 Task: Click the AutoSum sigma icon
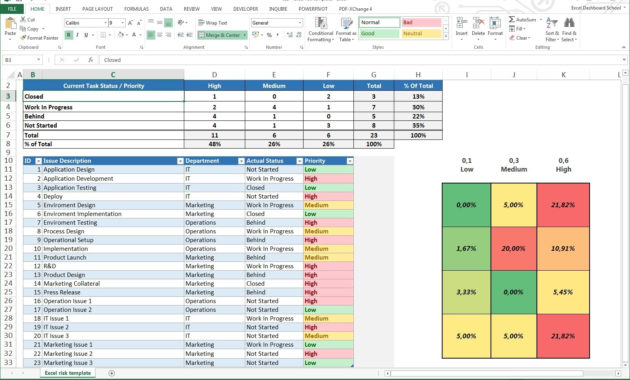coord(511,19)
